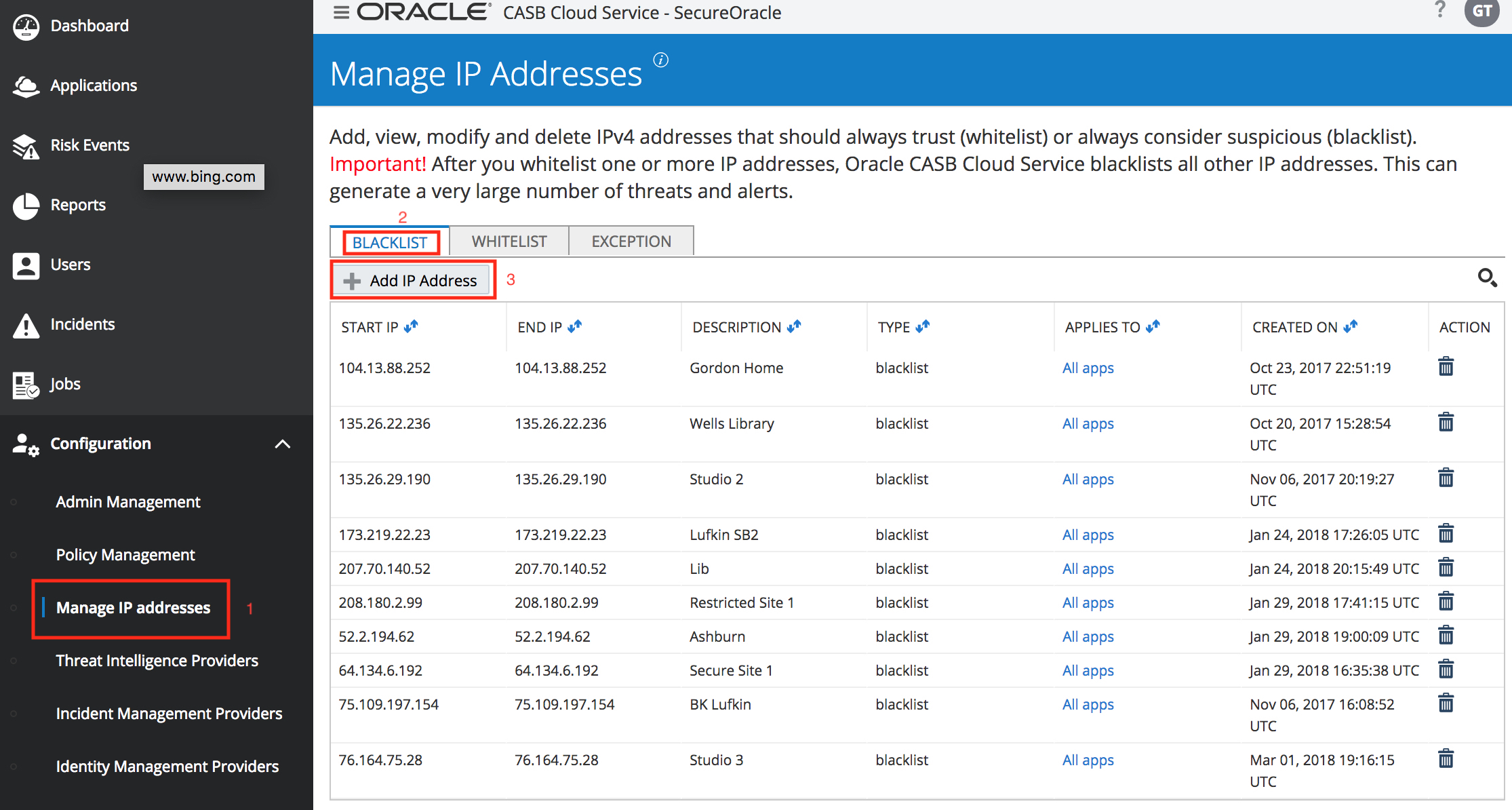Screen dimensions: 1512x810
Task: Click the search magnifier icon above the table
Action: 1487,277
